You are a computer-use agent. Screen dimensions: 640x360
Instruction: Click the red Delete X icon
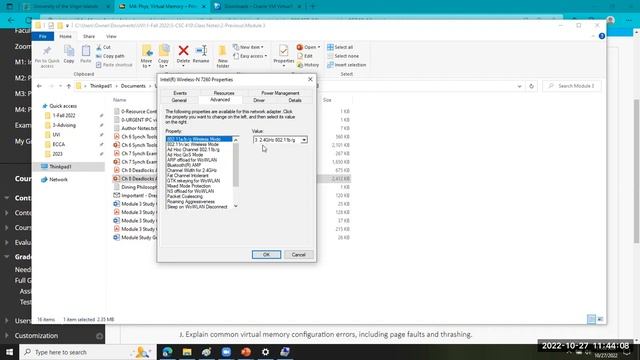183,51
